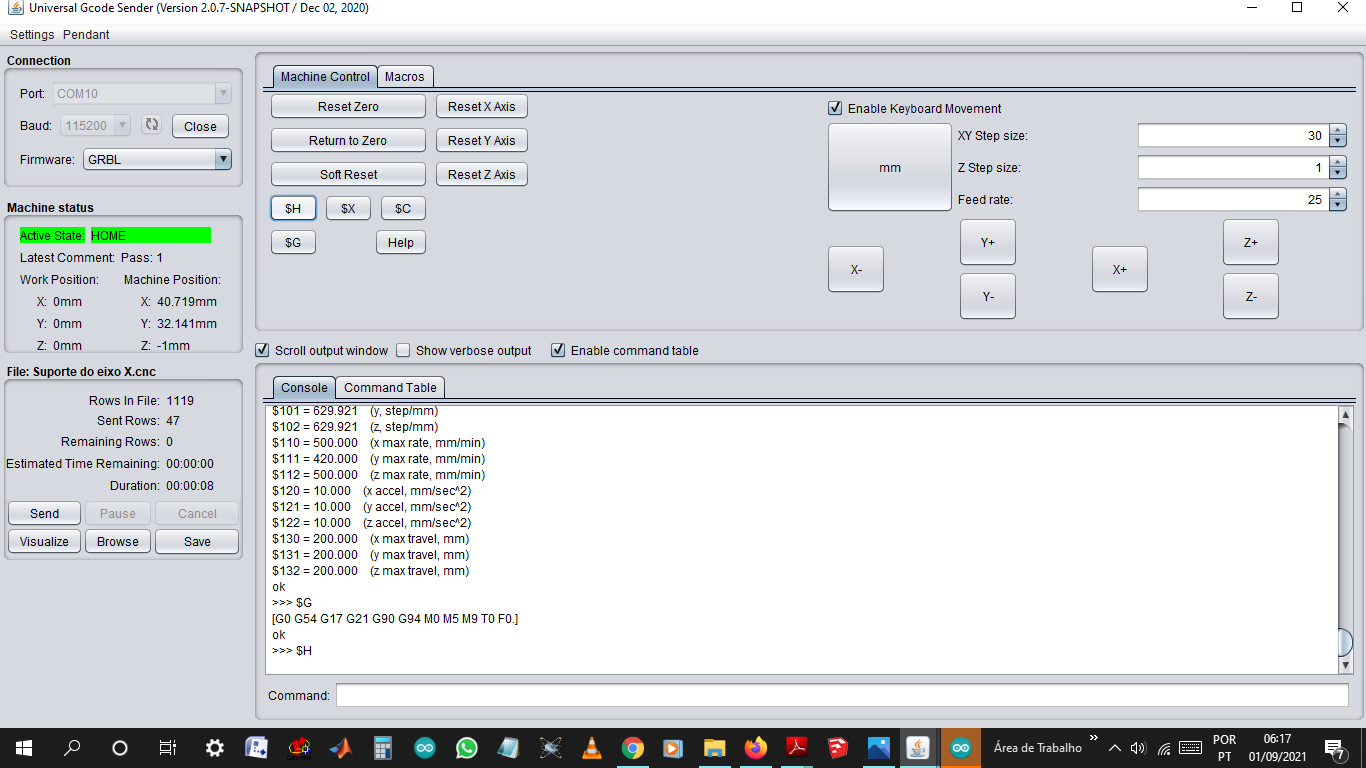This screenshot has height=768, width=1366.
Task: Open SketchUp from the taskbar
Action: [x=838, y=747]
